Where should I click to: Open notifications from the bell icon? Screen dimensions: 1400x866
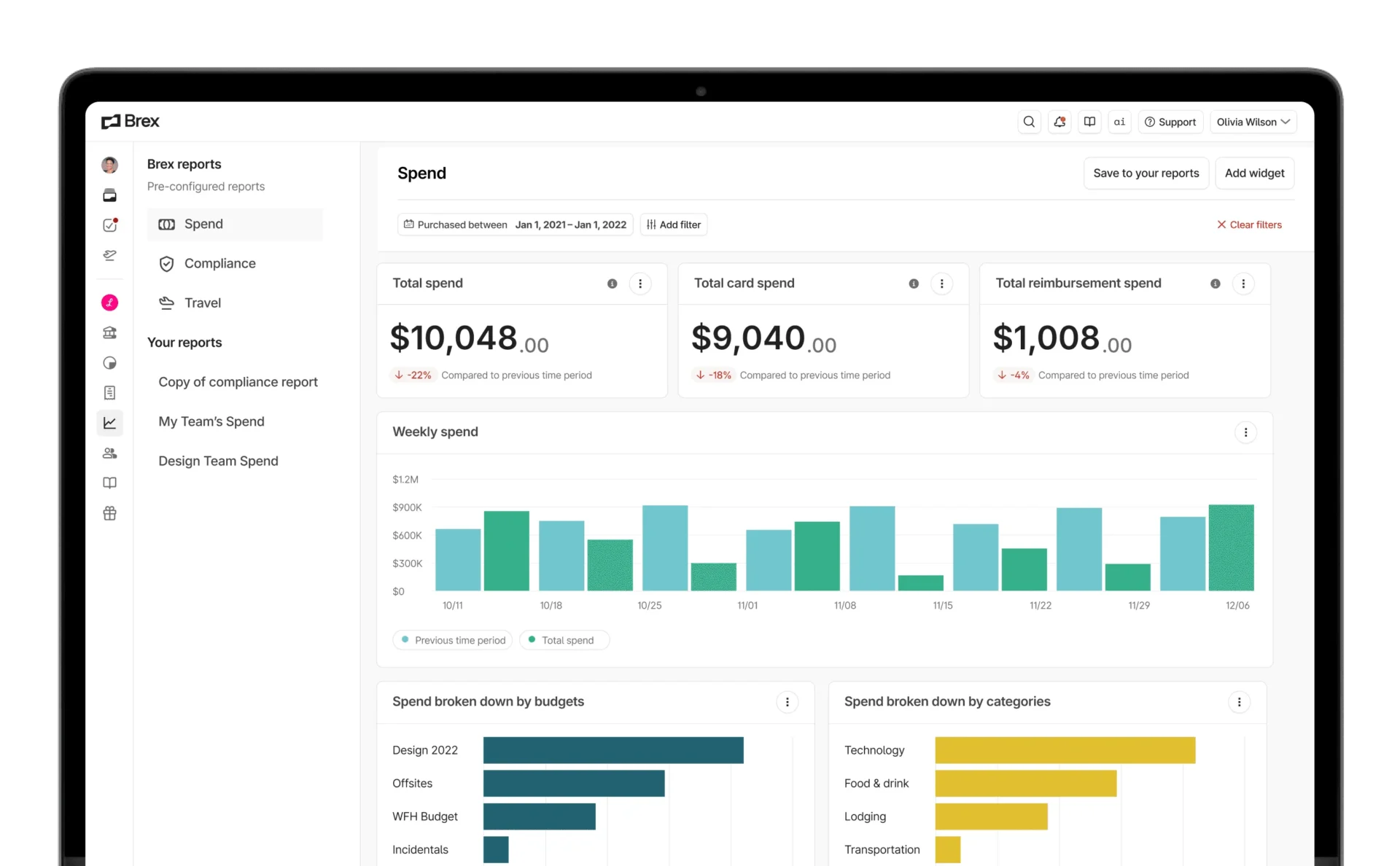(1059, 122)
